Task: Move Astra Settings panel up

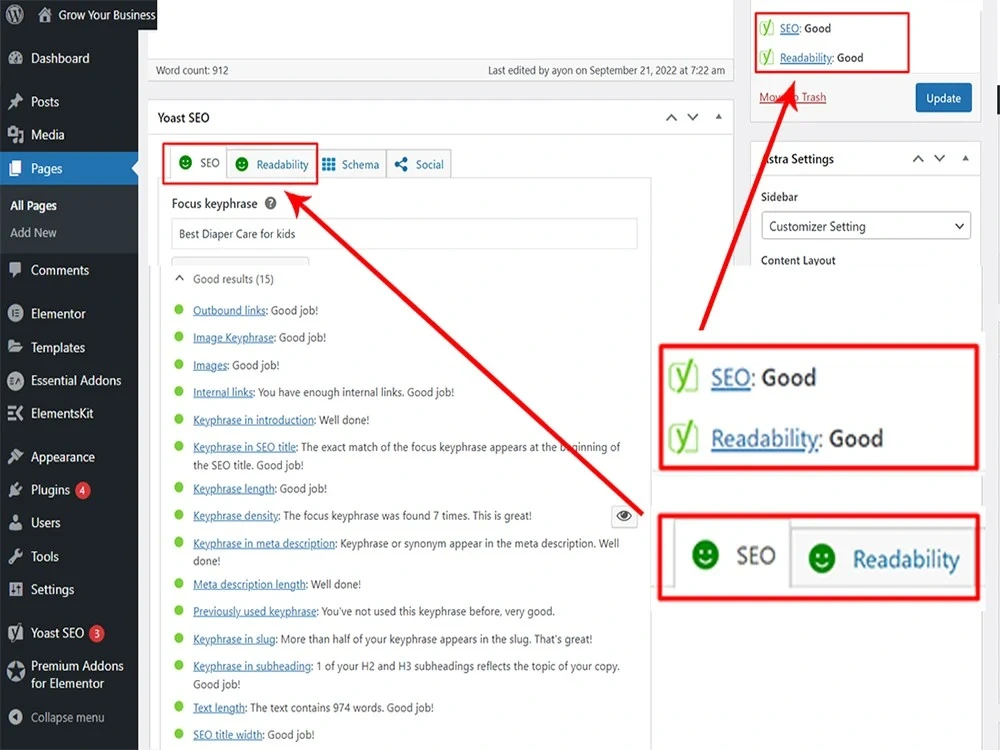Action: [x=918, y=158]
